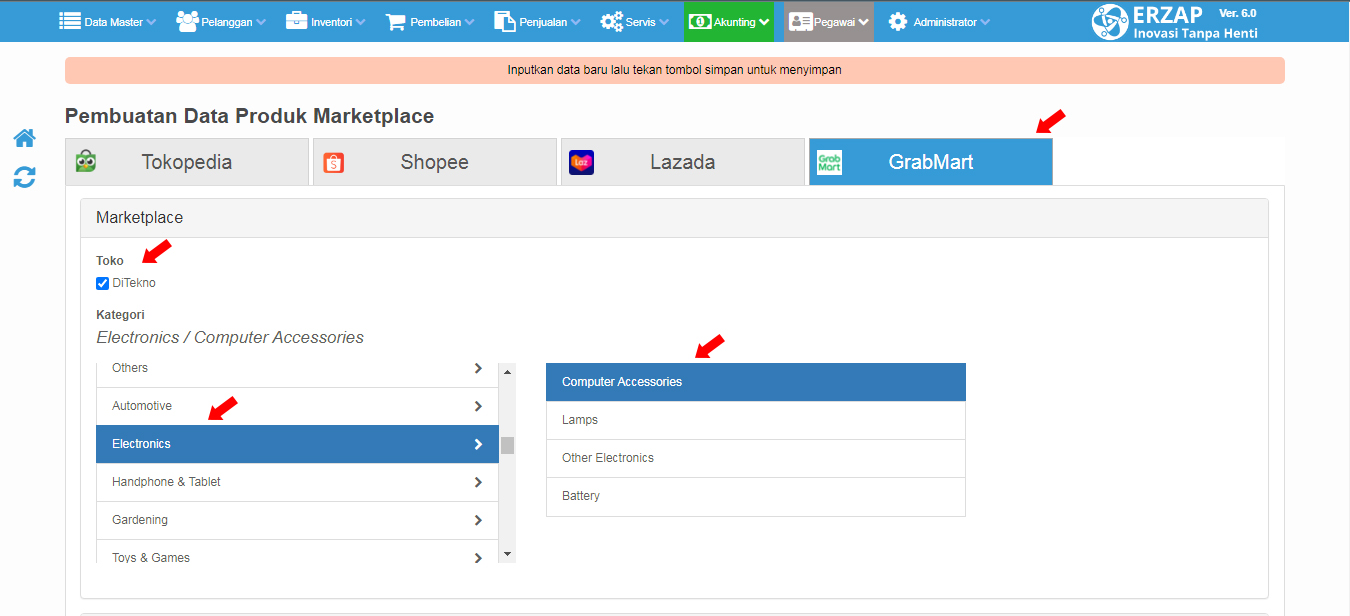This screenshot has width=1350, height=616.
Task: Choose the Battery subcategory
Action: point(756,496)
